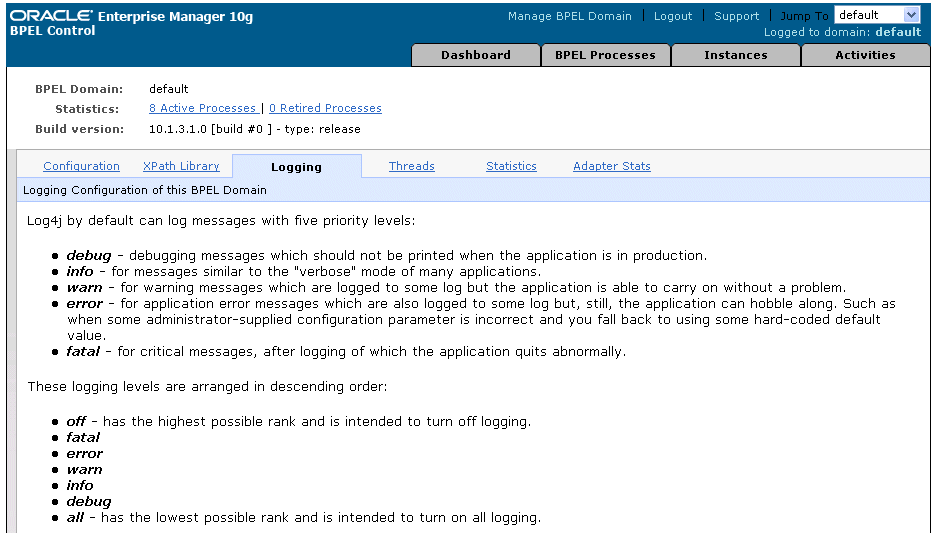Viewport: 935px width, 533px height.
Task: Click the 'BPEL Control' title text
Action: click(52, 30)
